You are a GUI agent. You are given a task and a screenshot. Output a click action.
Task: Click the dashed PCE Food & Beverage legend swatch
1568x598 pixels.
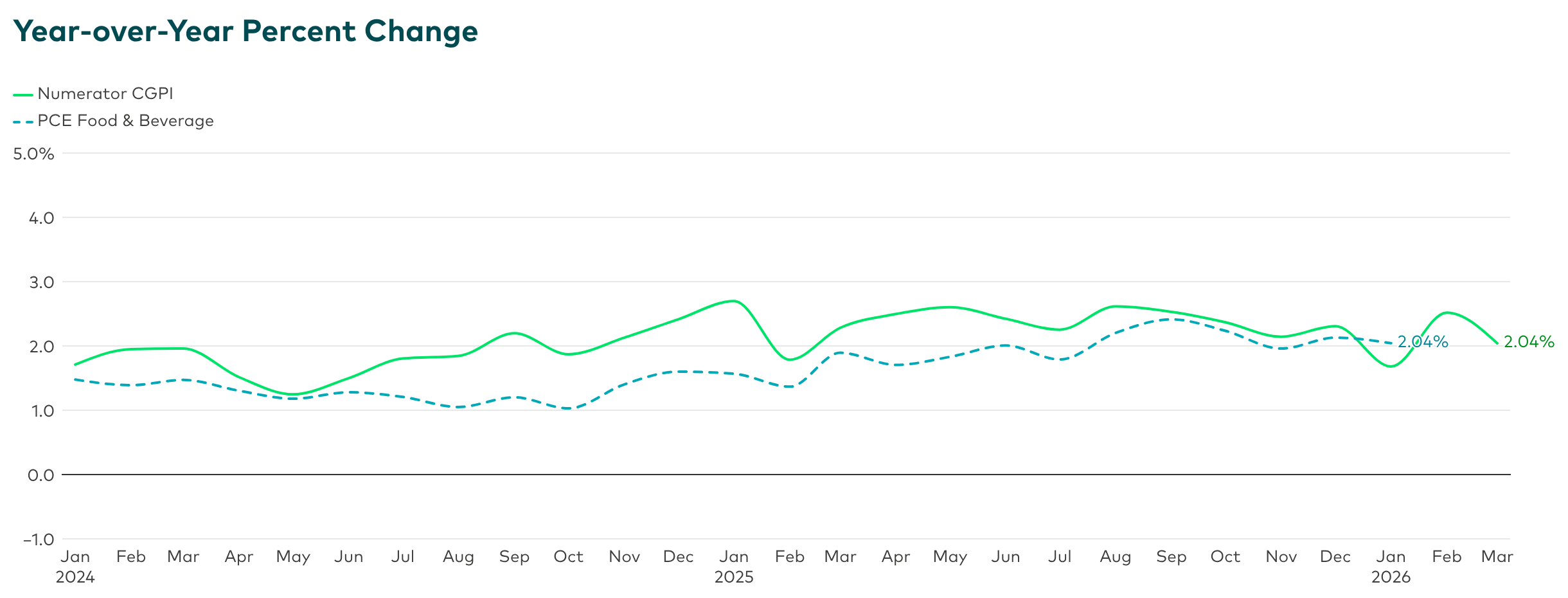tap(23, 122)
